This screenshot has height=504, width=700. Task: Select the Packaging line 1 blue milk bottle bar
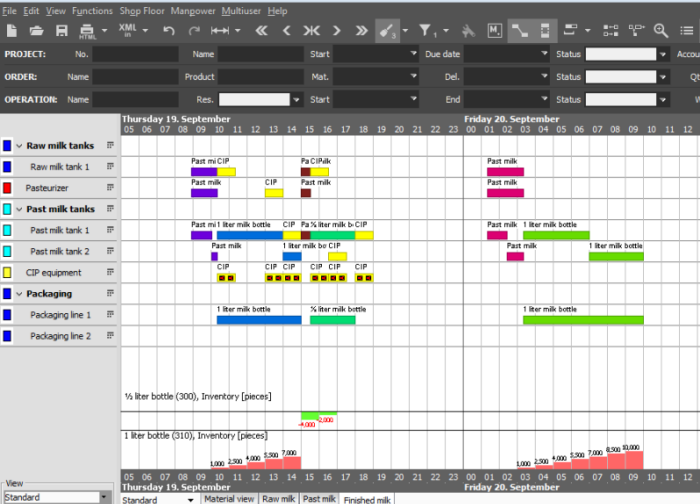click(x=259, y=320)
